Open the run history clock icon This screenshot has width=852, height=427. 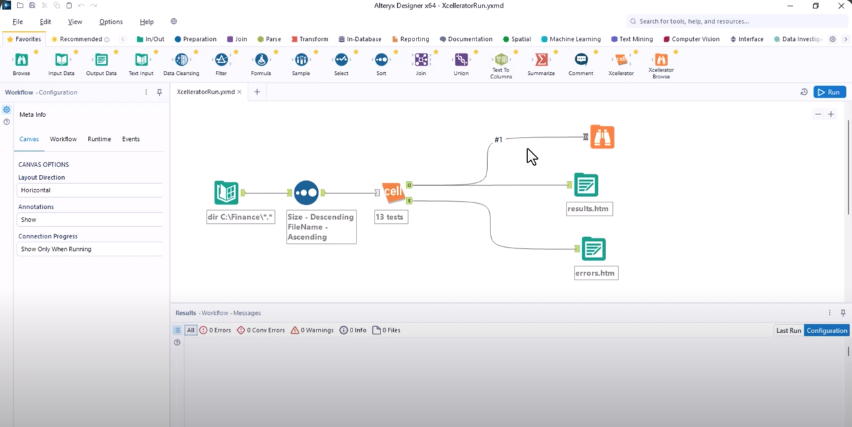click(x=804, y=92)
